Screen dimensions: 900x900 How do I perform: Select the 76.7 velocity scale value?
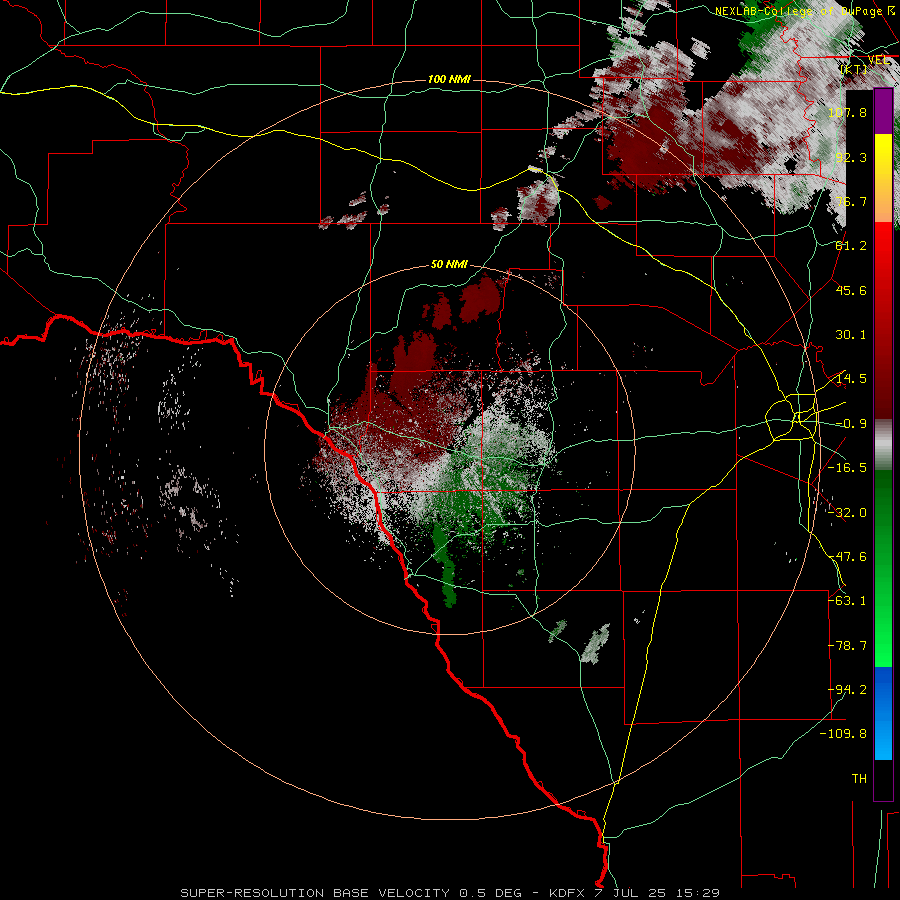pos(851,201)
